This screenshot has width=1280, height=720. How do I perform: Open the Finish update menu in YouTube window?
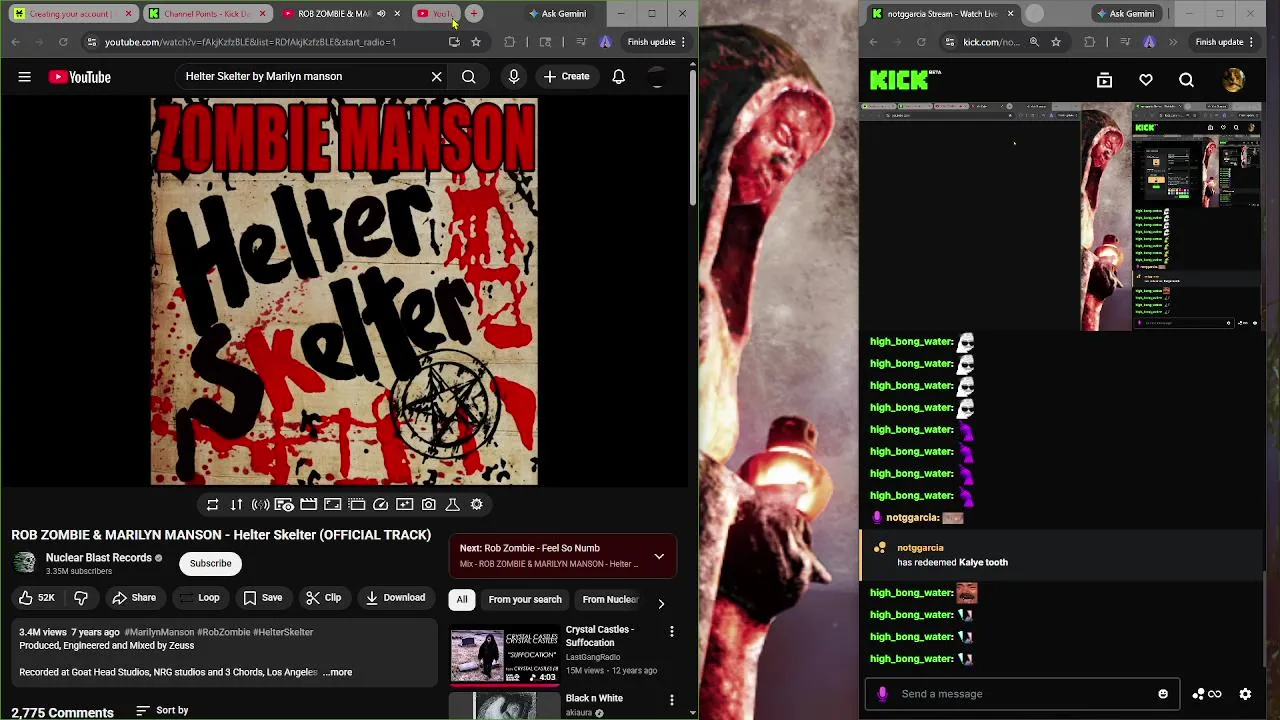pyautogui.click(x=656, y=42)
